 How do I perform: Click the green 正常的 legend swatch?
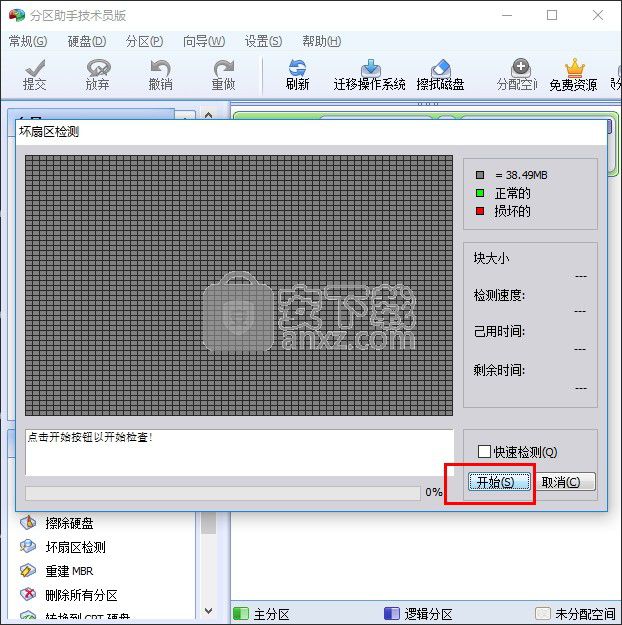(x=480, y=193)
